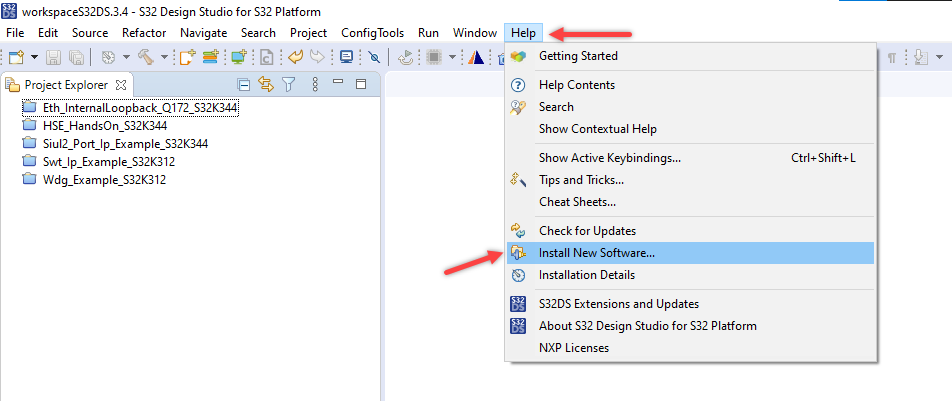The image size is (952, 401).
Task: Toggle the pilcrow show whitespace icon
Action: coord(892,57)
